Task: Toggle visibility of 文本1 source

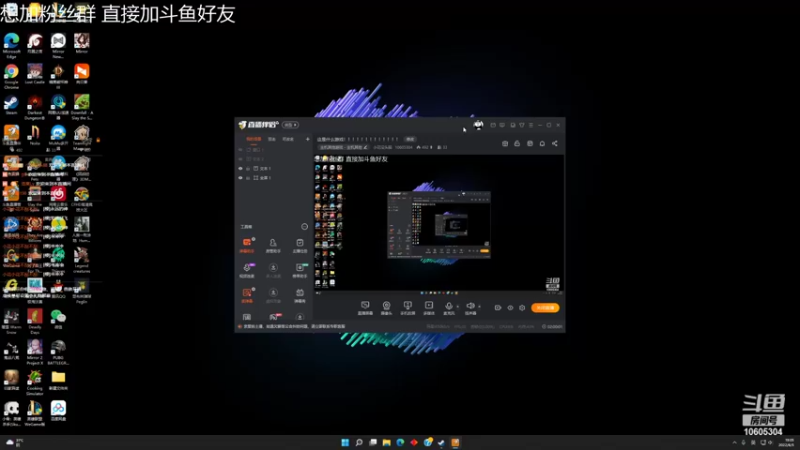Action: click(240, 168)
